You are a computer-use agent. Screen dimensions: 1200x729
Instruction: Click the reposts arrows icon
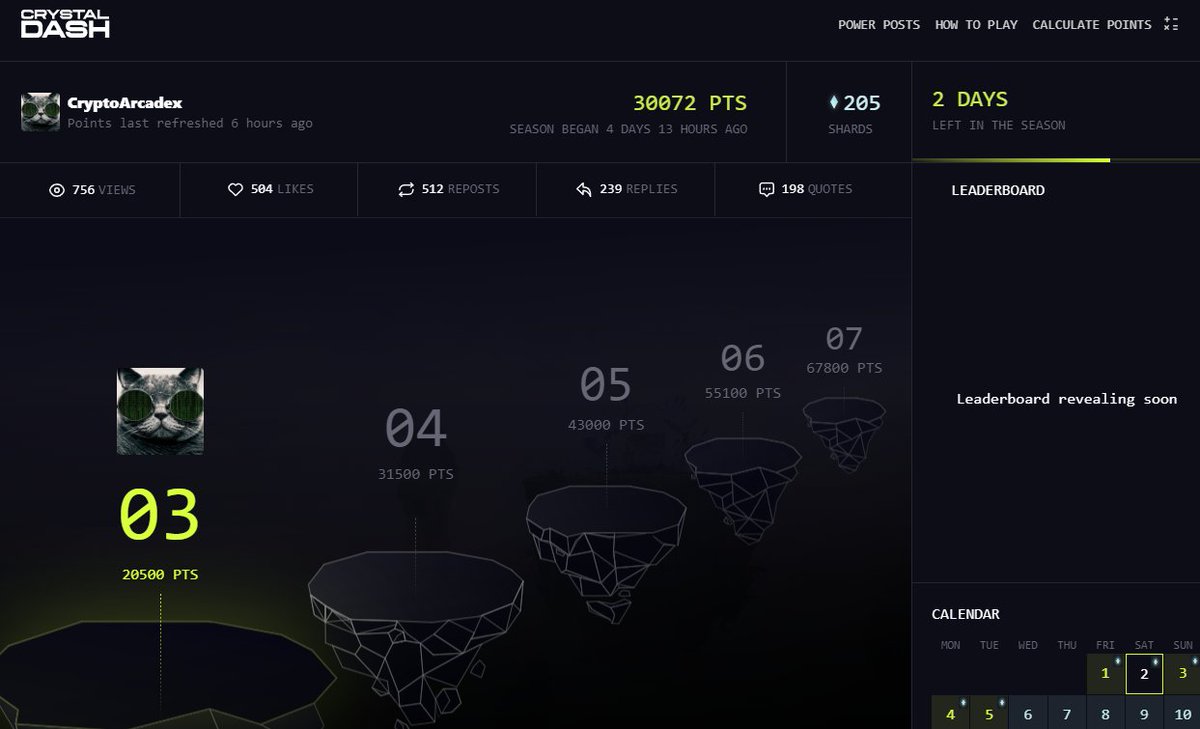coord(406,189)
